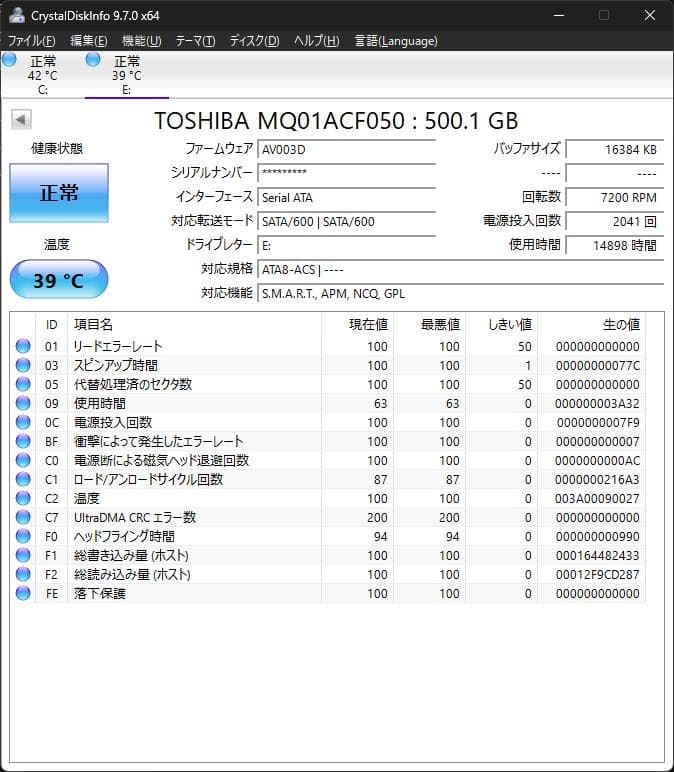
Task: Click status orb for ID BF shock error rate
Action: pyautogui.click(x=23, y=441)
